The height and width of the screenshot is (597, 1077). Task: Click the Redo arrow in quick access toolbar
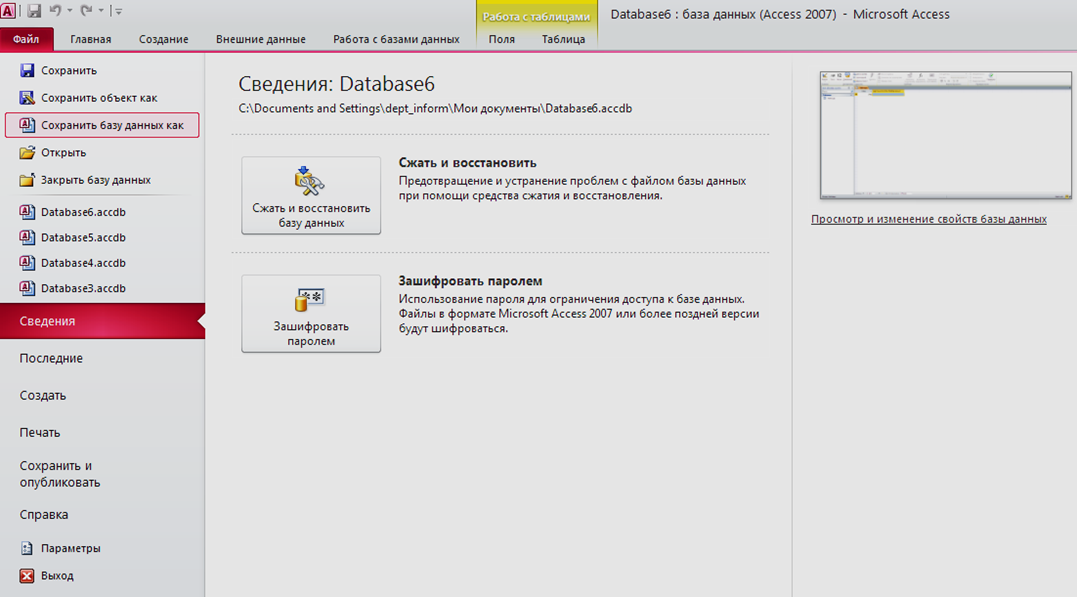click(87, 10)
